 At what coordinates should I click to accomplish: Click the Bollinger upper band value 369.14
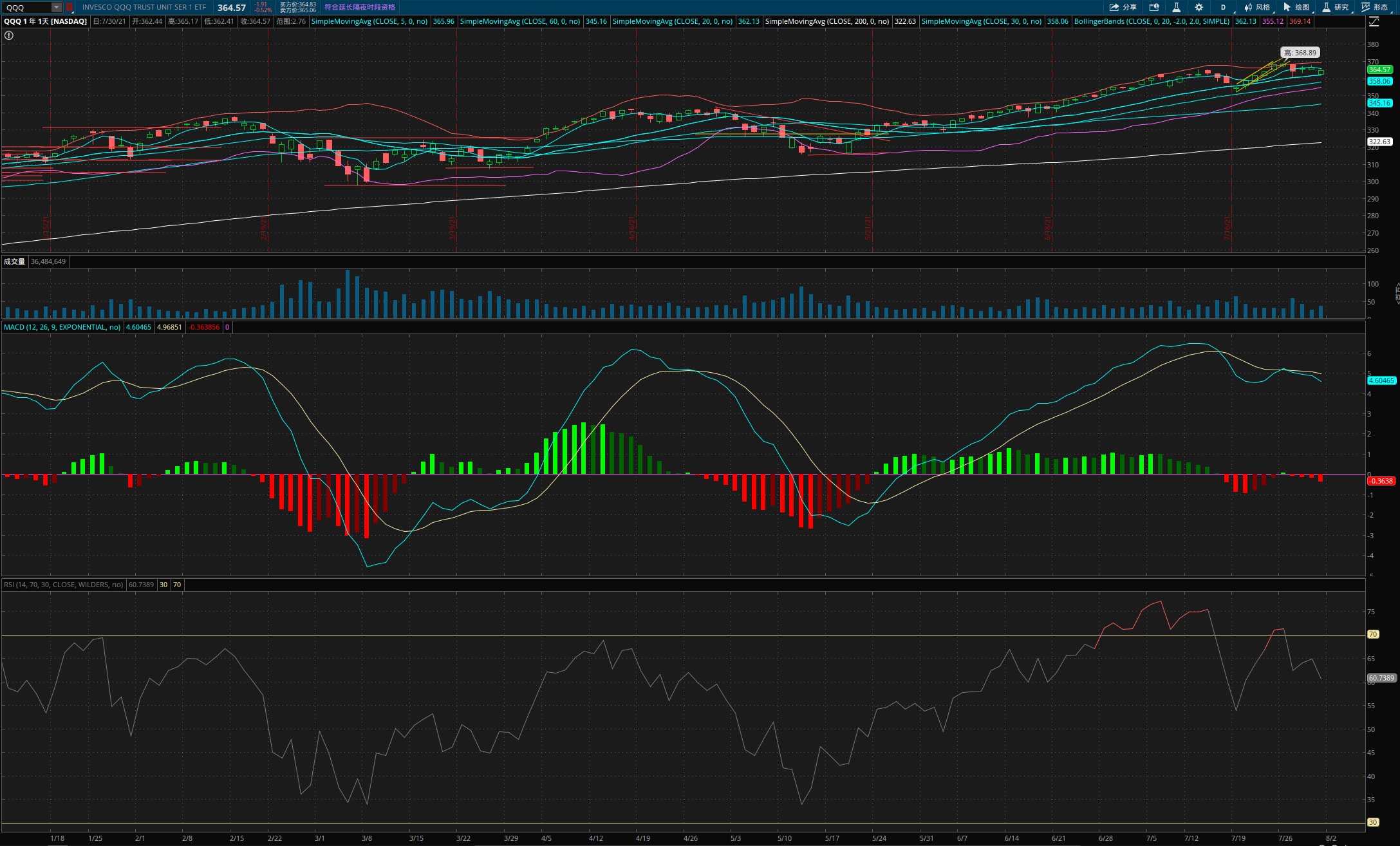click(1300, 21)
